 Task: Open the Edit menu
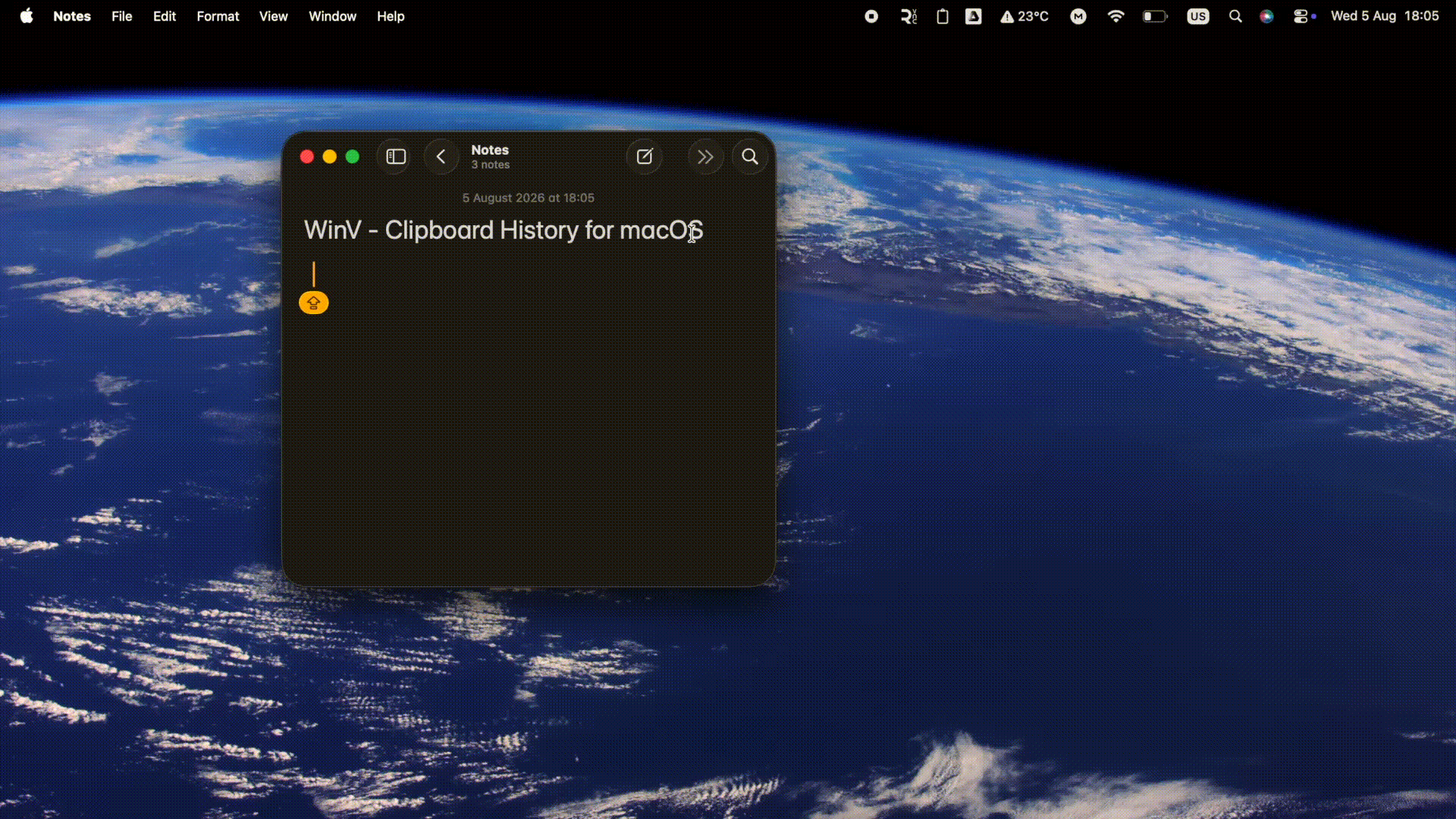165,16
